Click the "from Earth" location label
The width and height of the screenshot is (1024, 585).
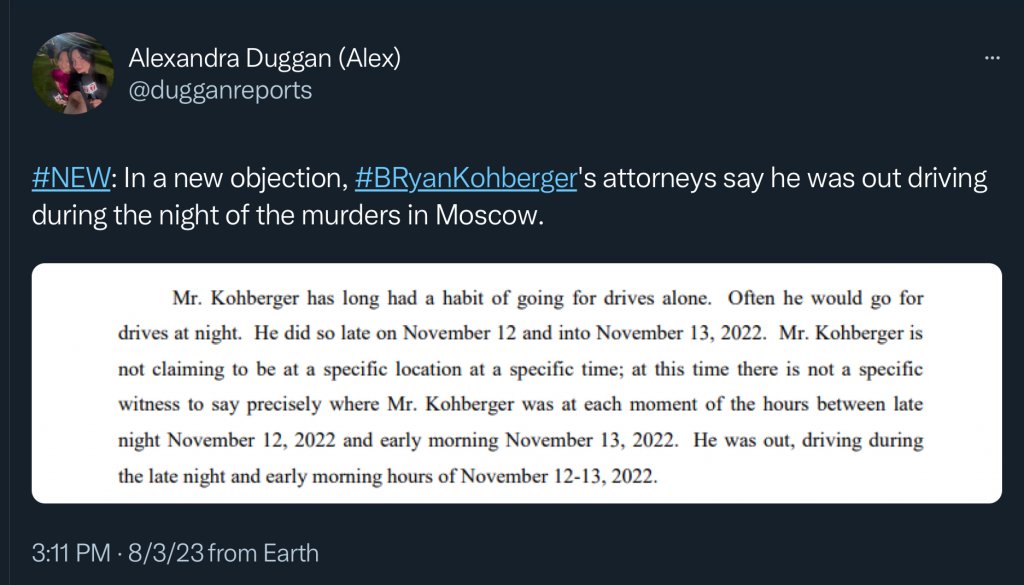(263, 552)
